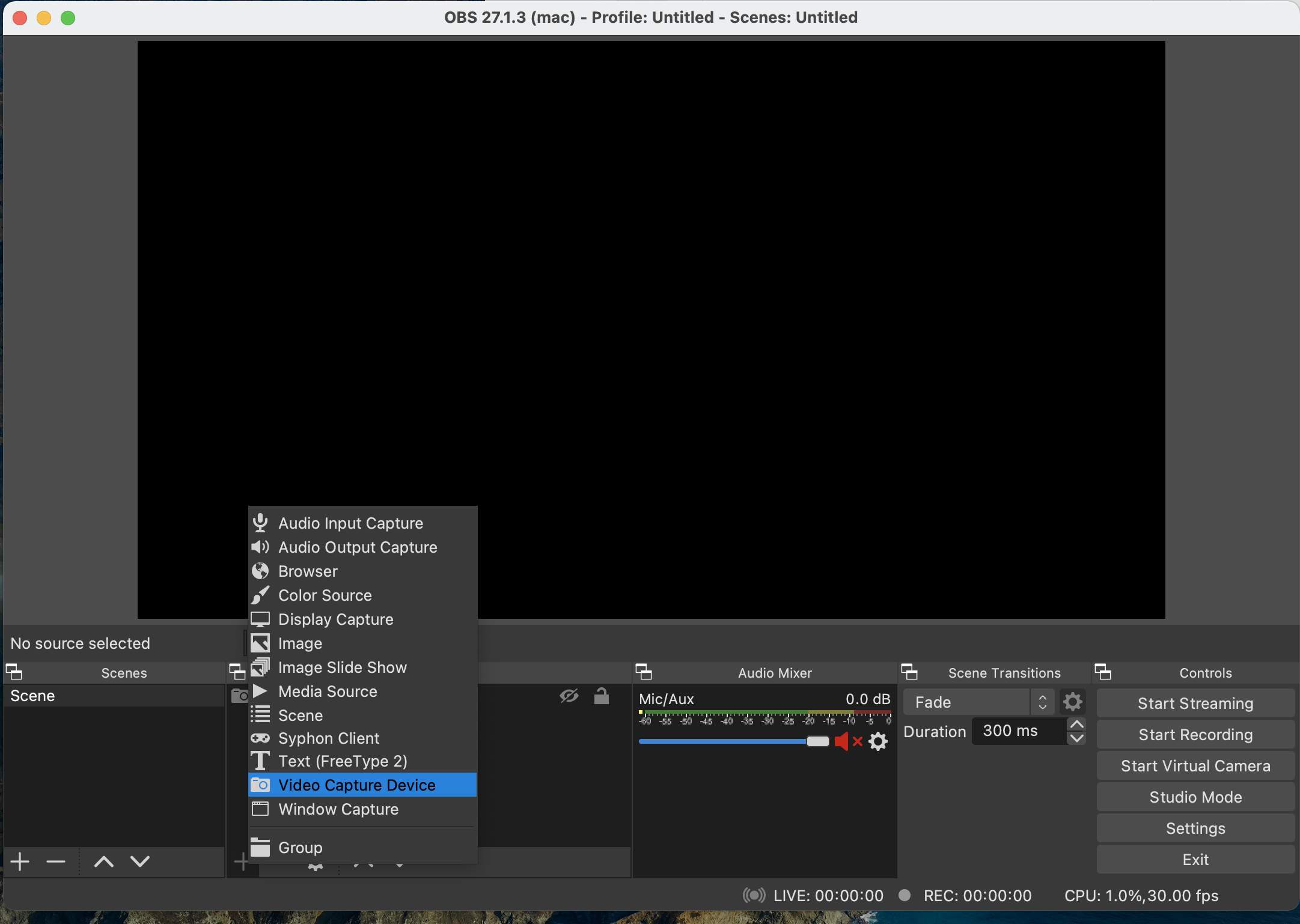Click the live broadcast status icon

(x=754, y=895)
